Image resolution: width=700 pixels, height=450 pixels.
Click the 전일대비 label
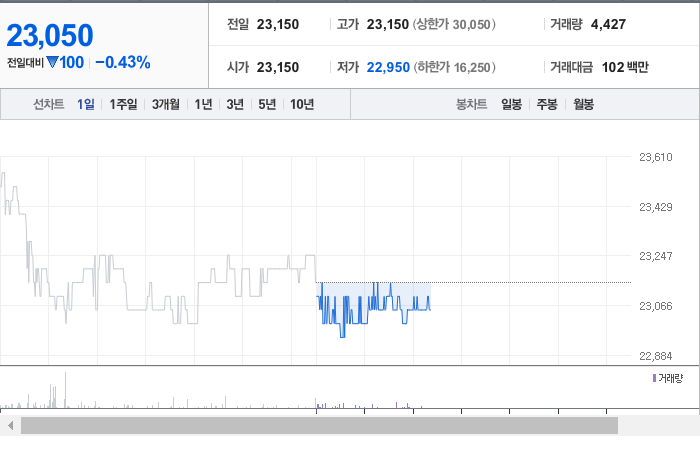tap(25, 62)
